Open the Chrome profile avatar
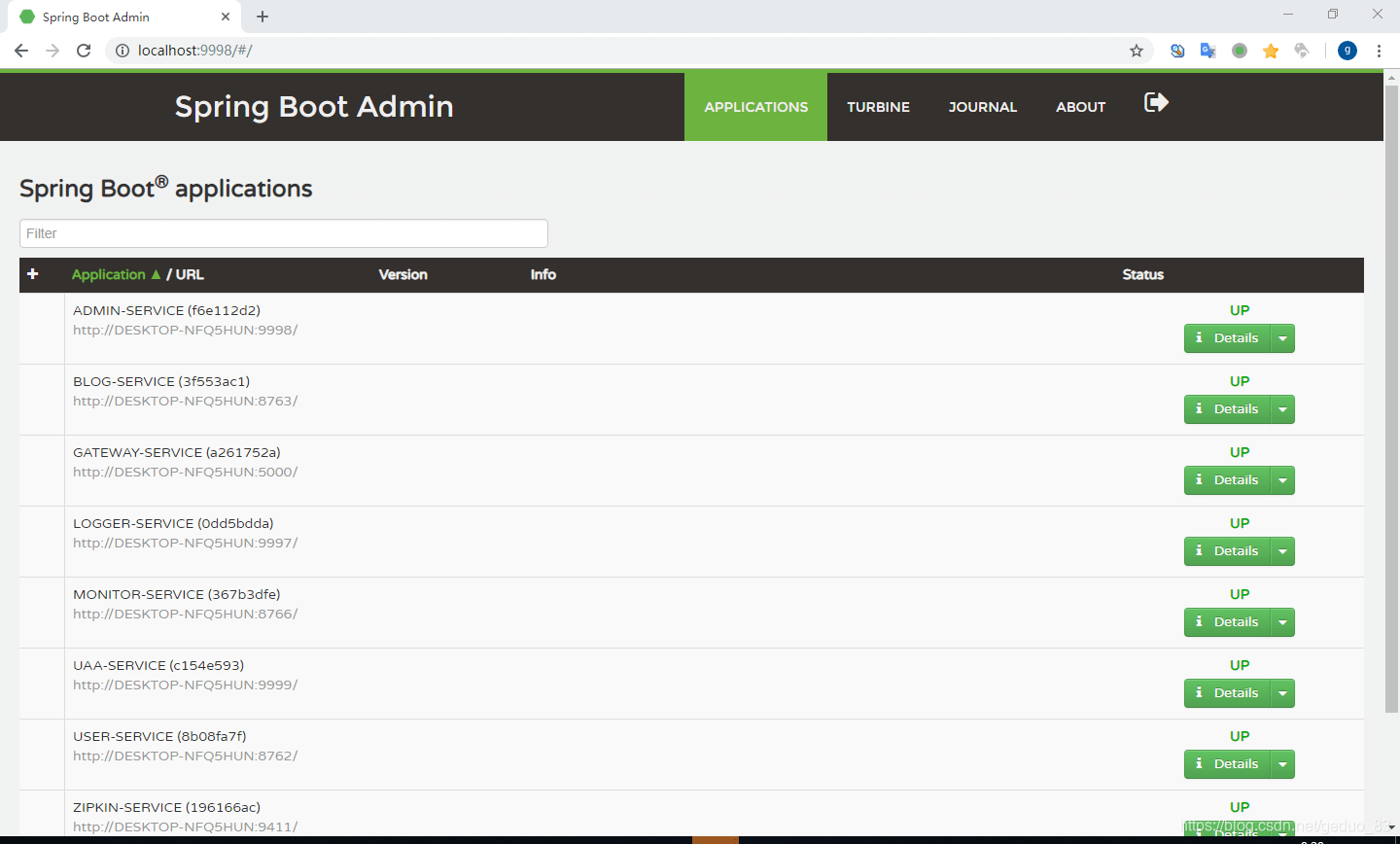1400x844 pixels. tap(1347, 51)
